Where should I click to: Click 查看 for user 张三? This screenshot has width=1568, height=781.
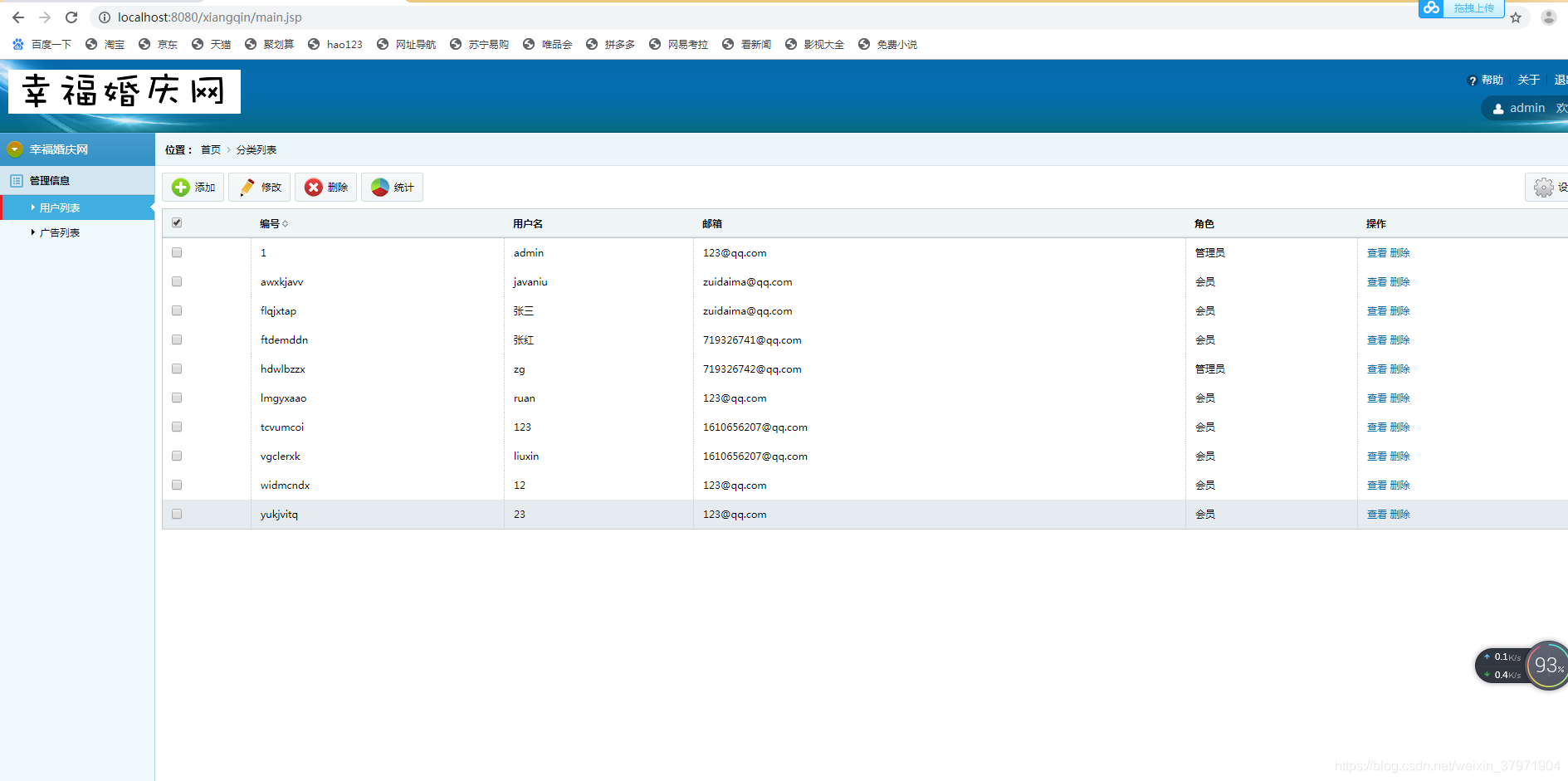[1377, 311]
